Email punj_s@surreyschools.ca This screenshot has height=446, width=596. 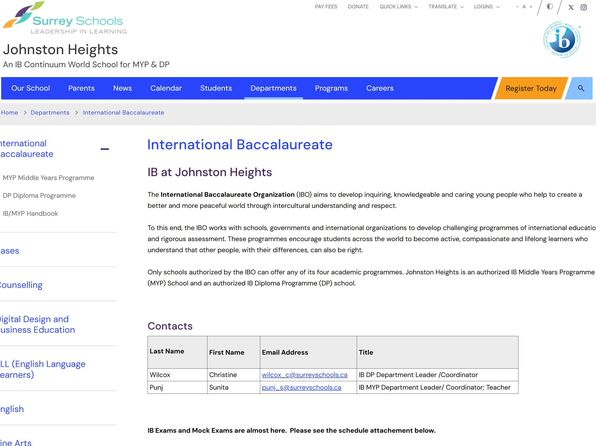(x=301, y=387)
